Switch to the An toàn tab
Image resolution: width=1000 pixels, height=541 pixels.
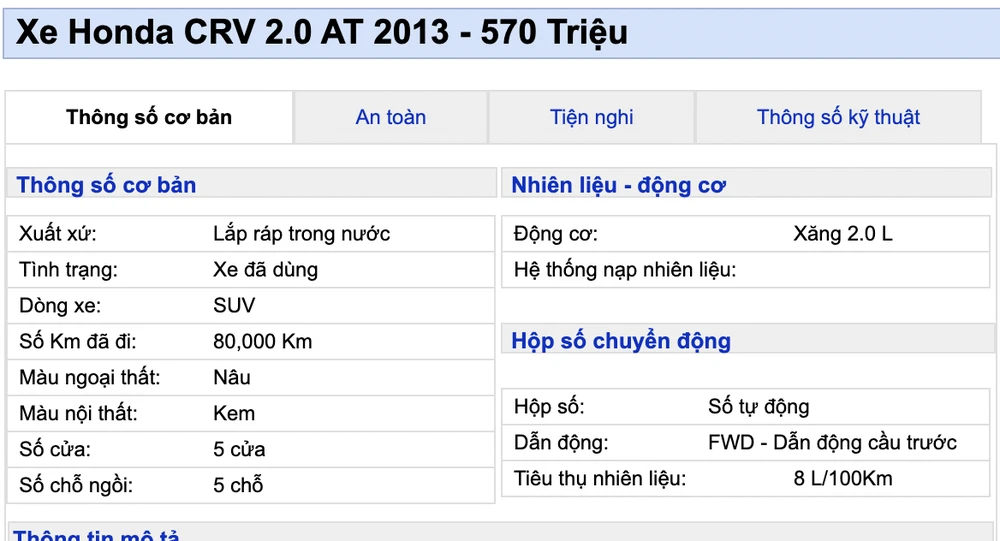pyautogui.click(x=390, y=117)
